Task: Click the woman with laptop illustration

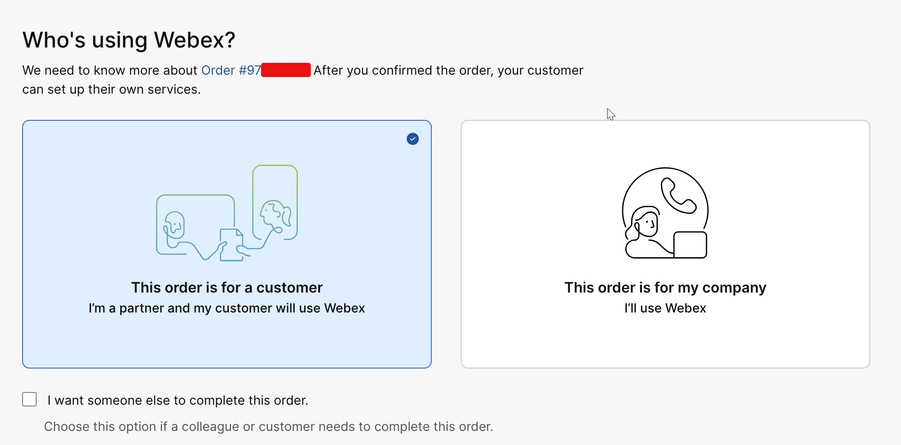Action: 665,213
